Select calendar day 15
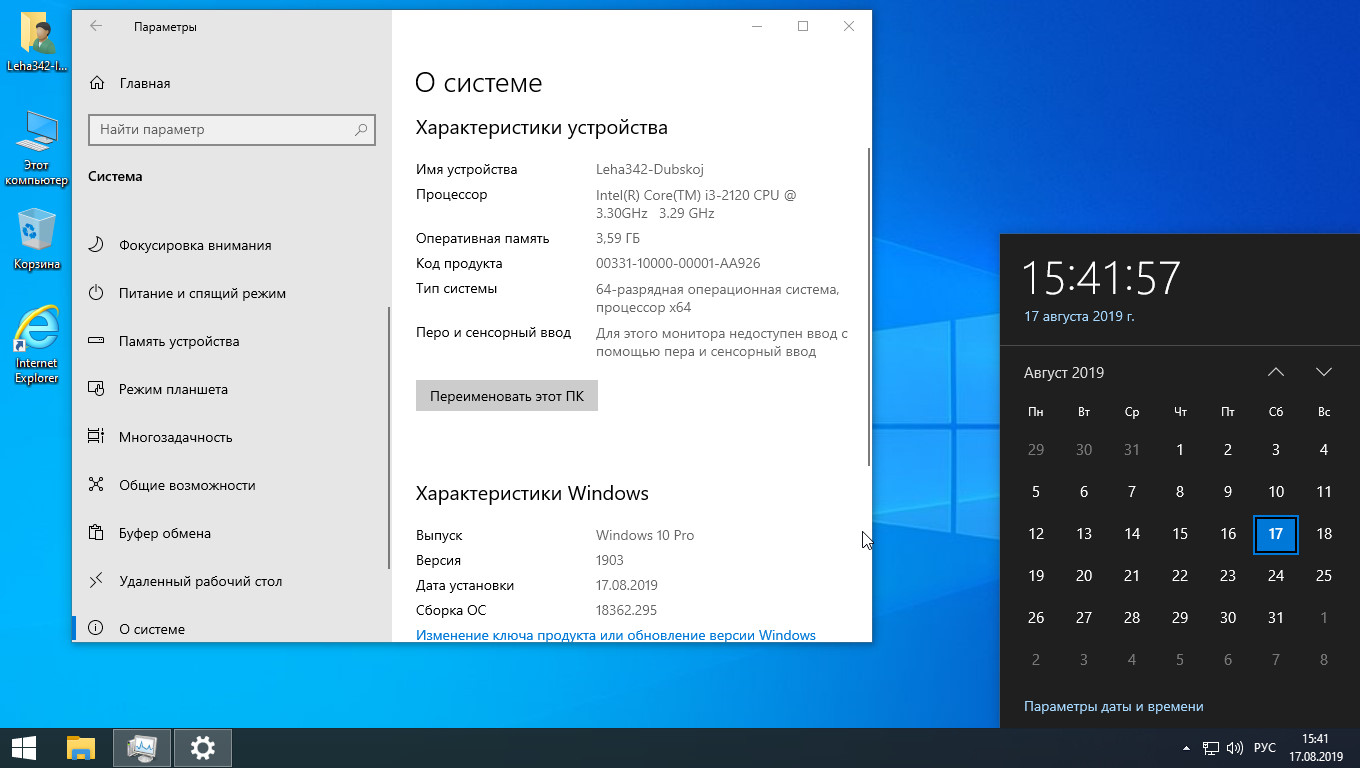Screen dimensions: 1360x768 click(x=1180, y=534)
